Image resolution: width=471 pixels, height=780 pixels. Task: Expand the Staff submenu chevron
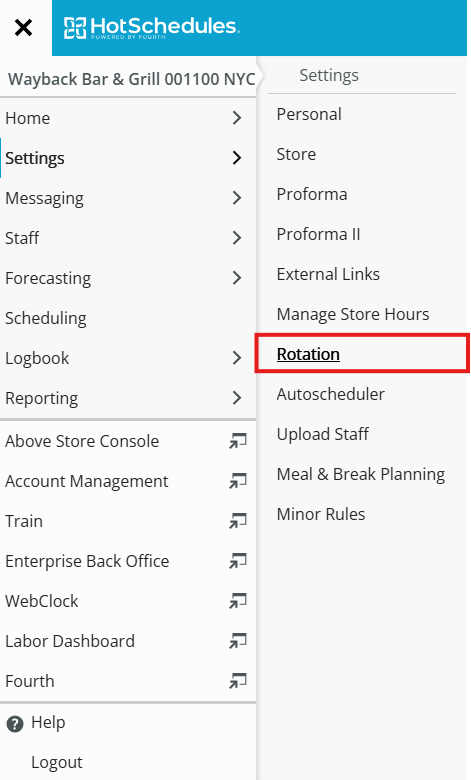pyautogui.click(x=237, y=238)
